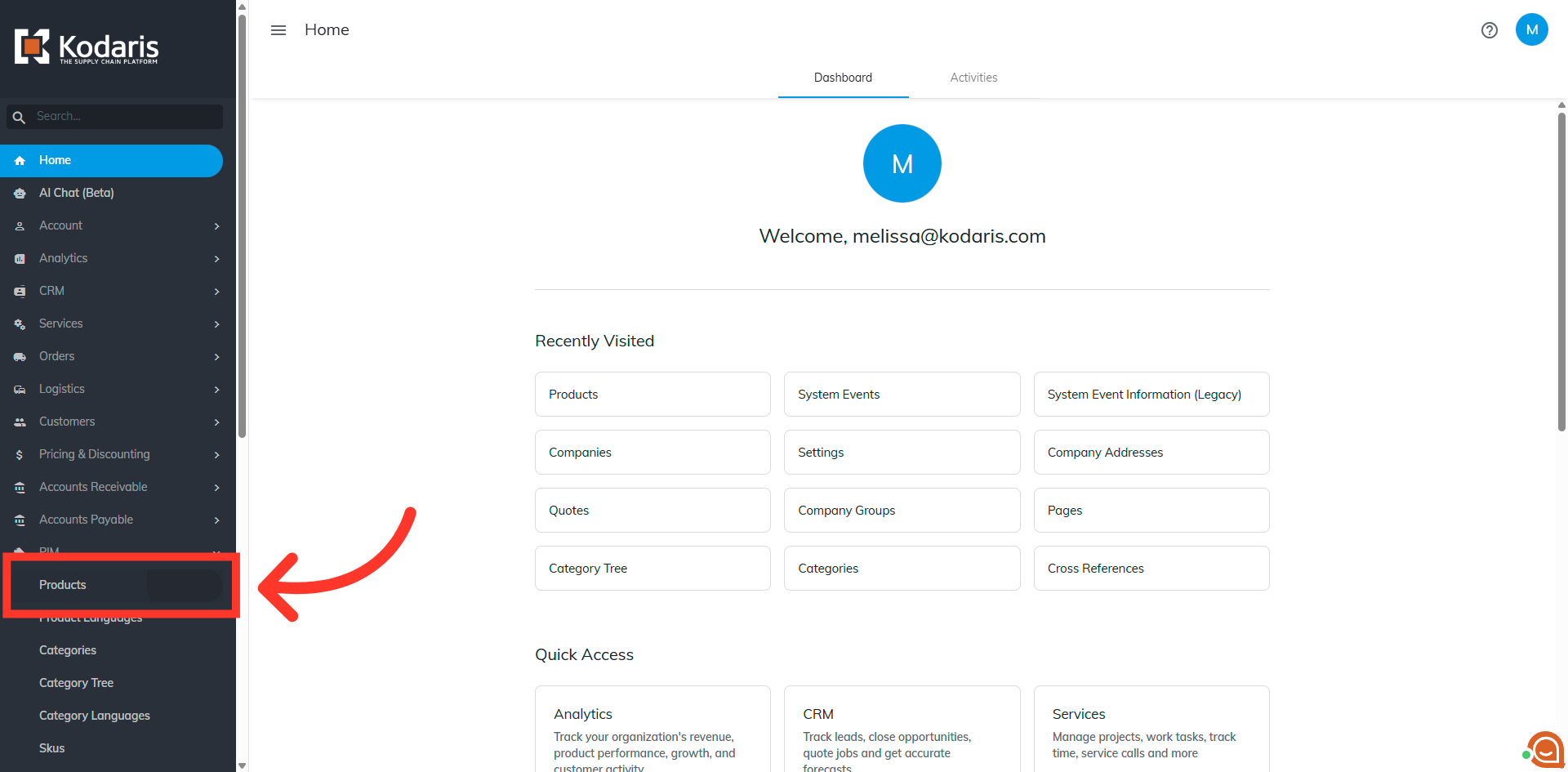Toggle the hamburger menu icon
Viewport: 1568px width, 772px height.
(x=278, y=30)
